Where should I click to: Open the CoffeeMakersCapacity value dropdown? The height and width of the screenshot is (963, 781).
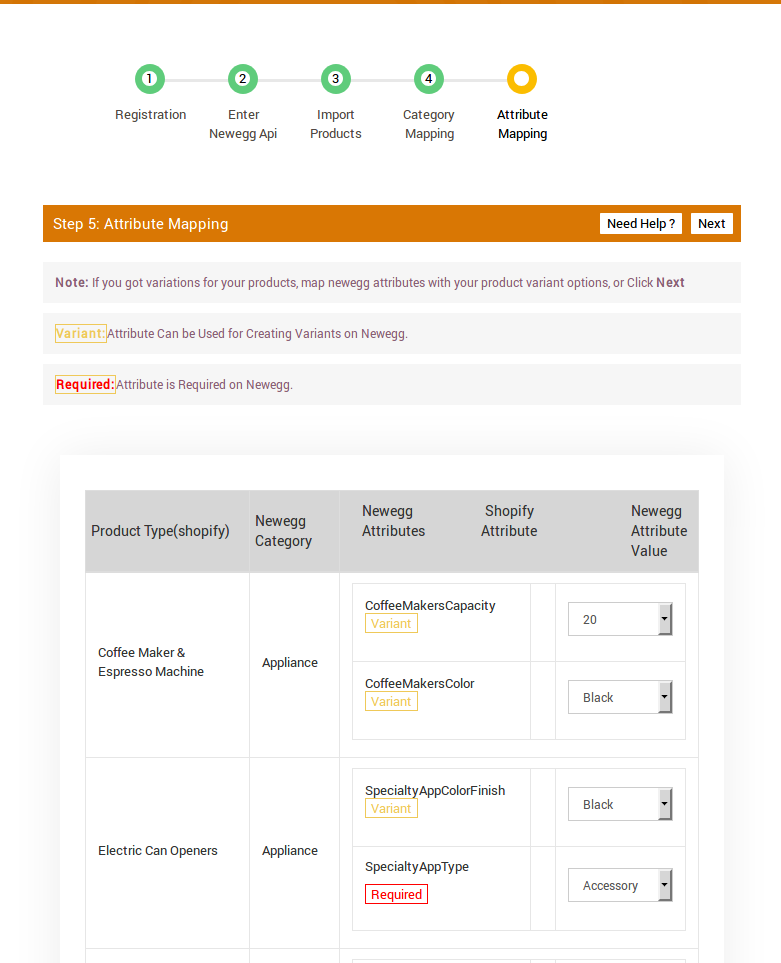[x=620, y=619]
